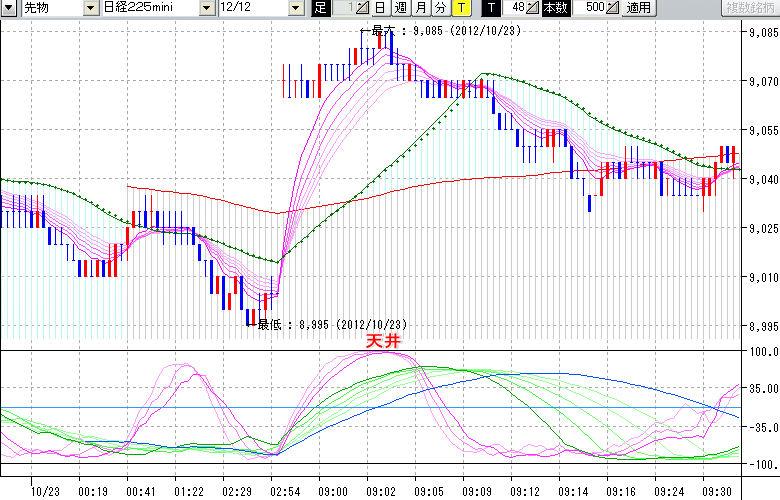Image resolution: width=780 pixels, height=500 pixels.
Task: Click the 最低 8,995 low price annotation
Action: [x=328, y=324]
